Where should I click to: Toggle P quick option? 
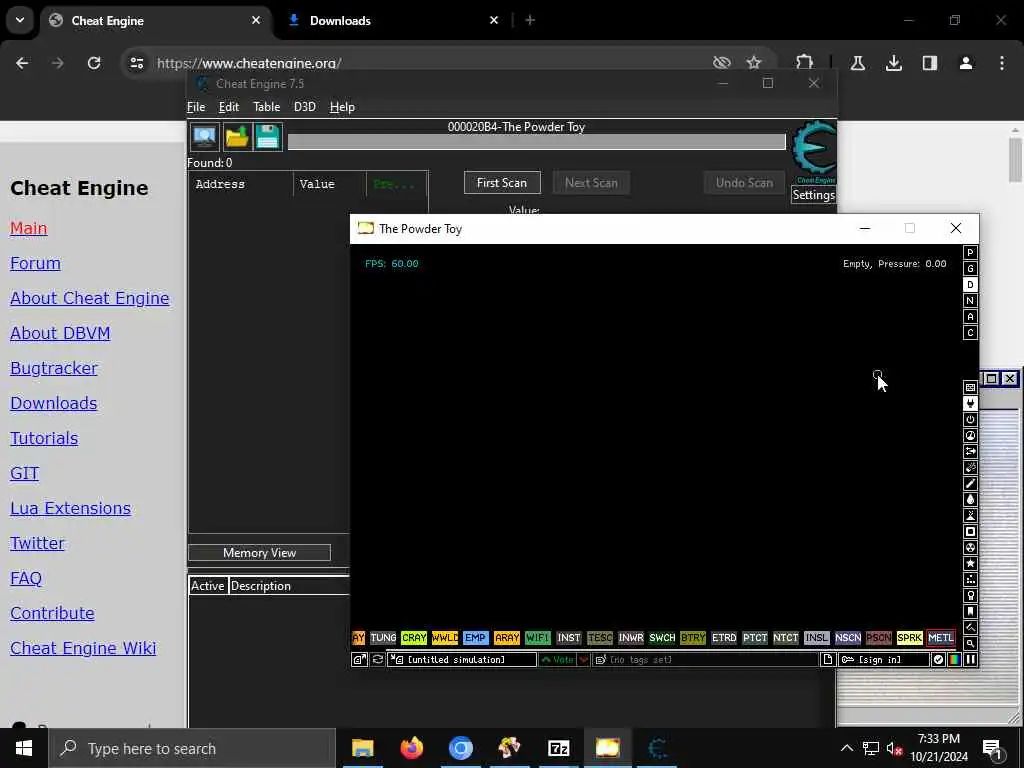[970, 253]
